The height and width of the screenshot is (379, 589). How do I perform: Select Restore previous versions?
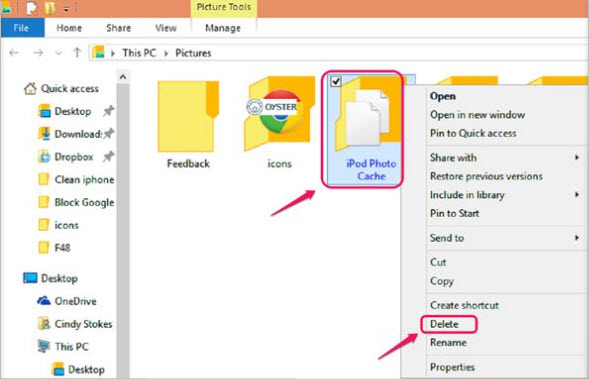coord(486,176)
